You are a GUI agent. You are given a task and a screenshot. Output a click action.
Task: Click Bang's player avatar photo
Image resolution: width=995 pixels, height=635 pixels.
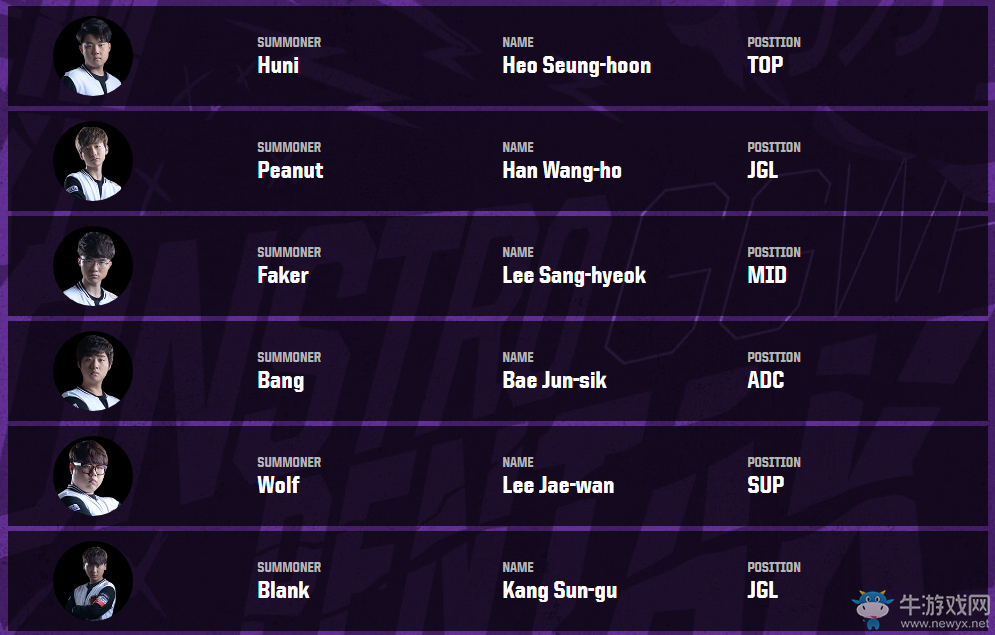pyautogui.click(x=93, y=372)
